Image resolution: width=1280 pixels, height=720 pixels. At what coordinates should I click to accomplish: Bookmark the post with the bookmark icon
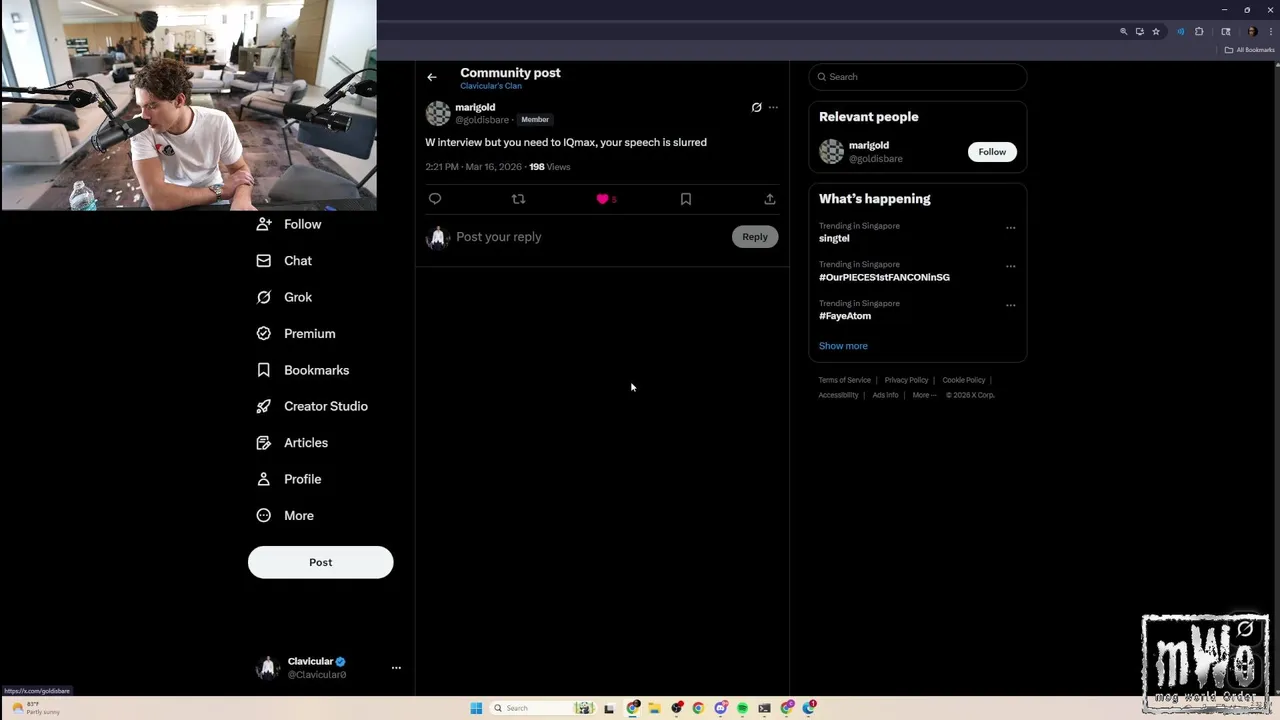tap(686, 199)
